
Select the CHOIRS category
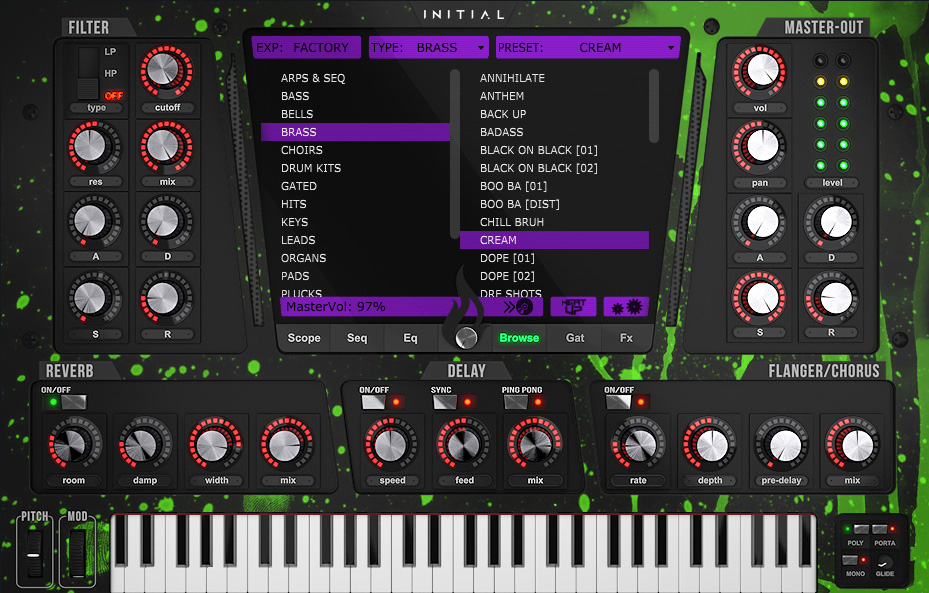coord(302,150)
